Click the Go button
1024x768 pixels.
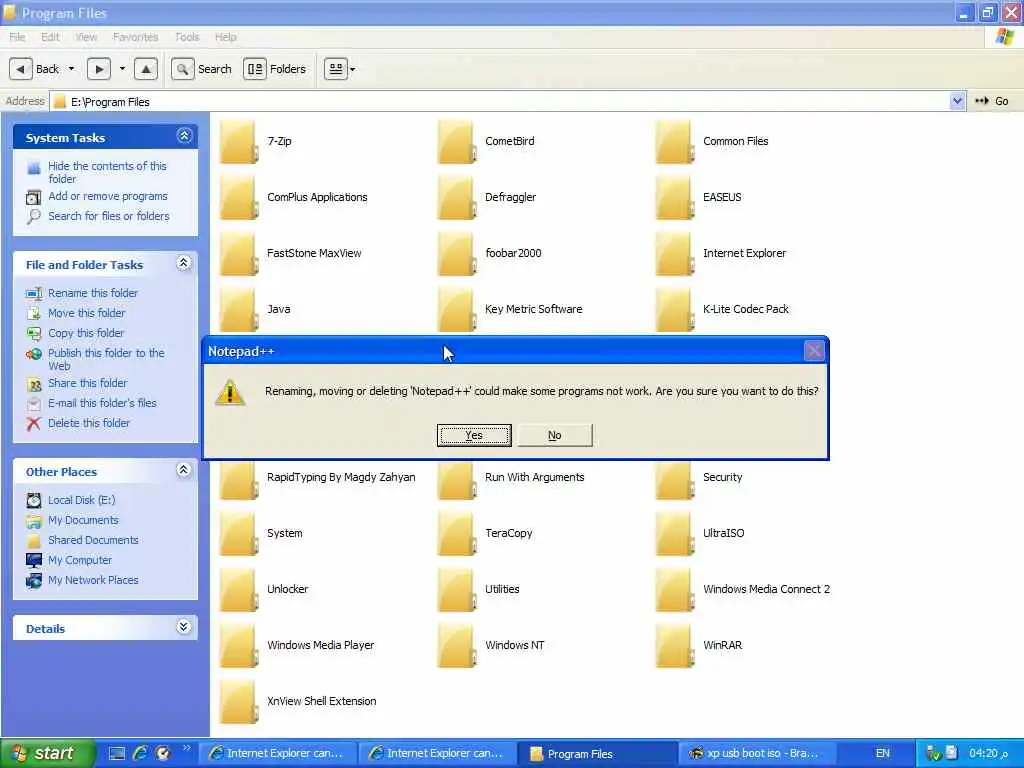[991, 101]
